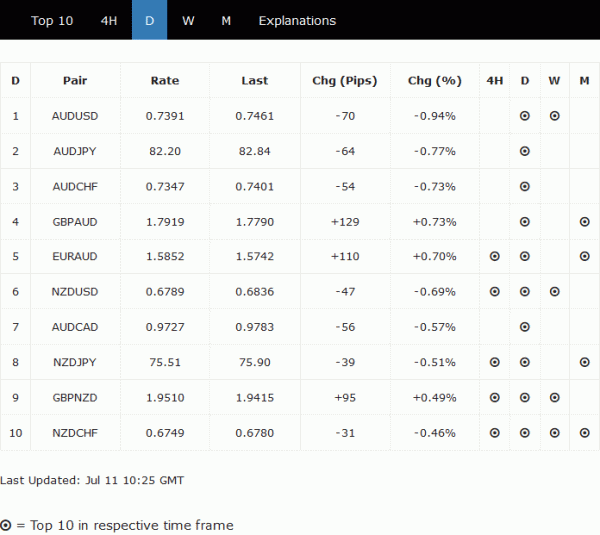The height and width of the screenshot is (535, 600).
Task: Select the EURAUD pair cell
Action: pyautogui.click(x=75, y=256)
